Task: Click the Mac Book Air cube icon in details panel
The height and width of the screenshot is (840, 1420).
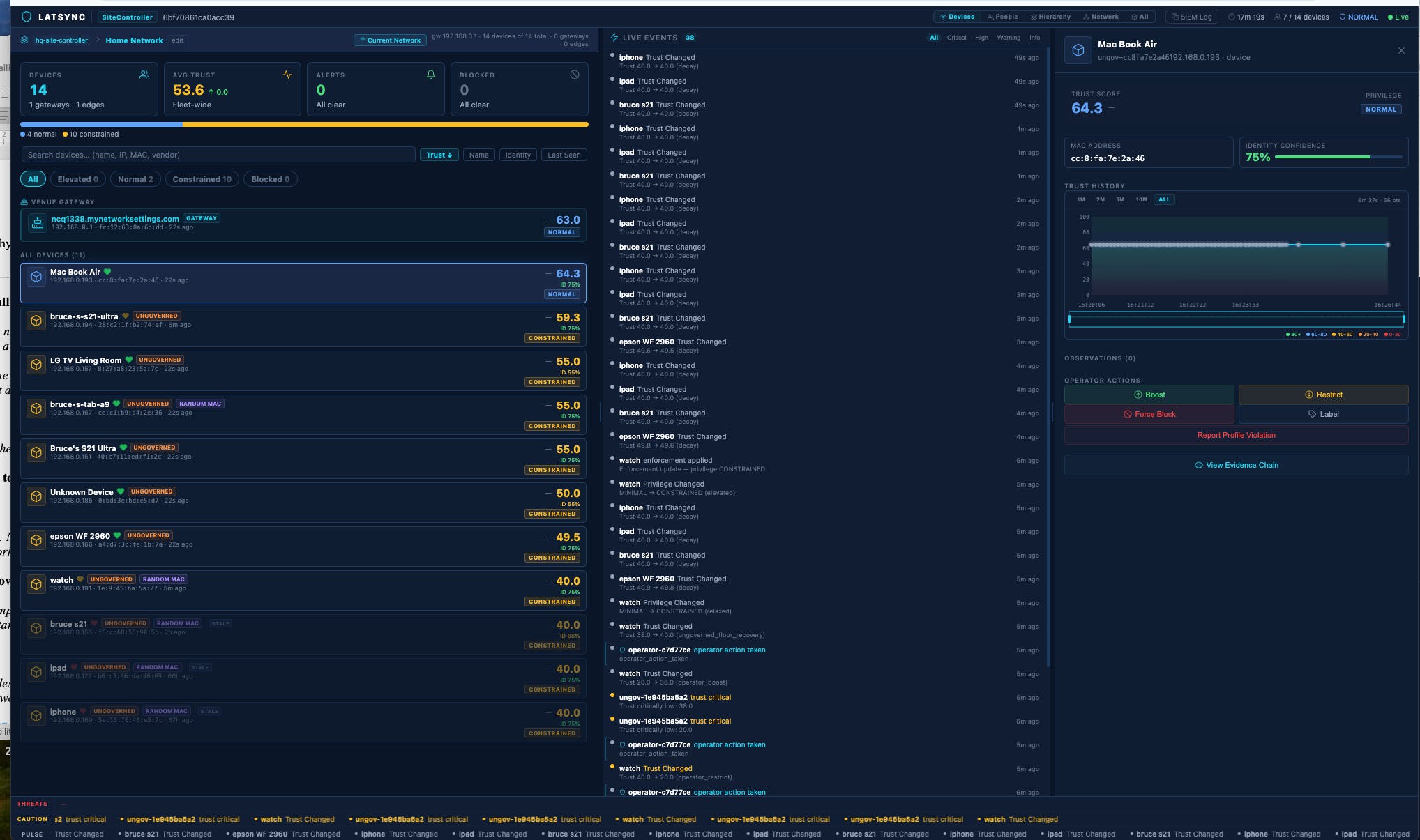Action: [1078, 50]
